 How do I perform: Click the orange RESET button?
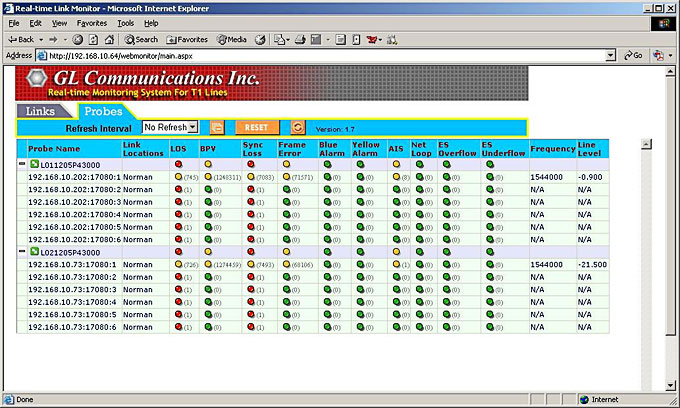257,127
